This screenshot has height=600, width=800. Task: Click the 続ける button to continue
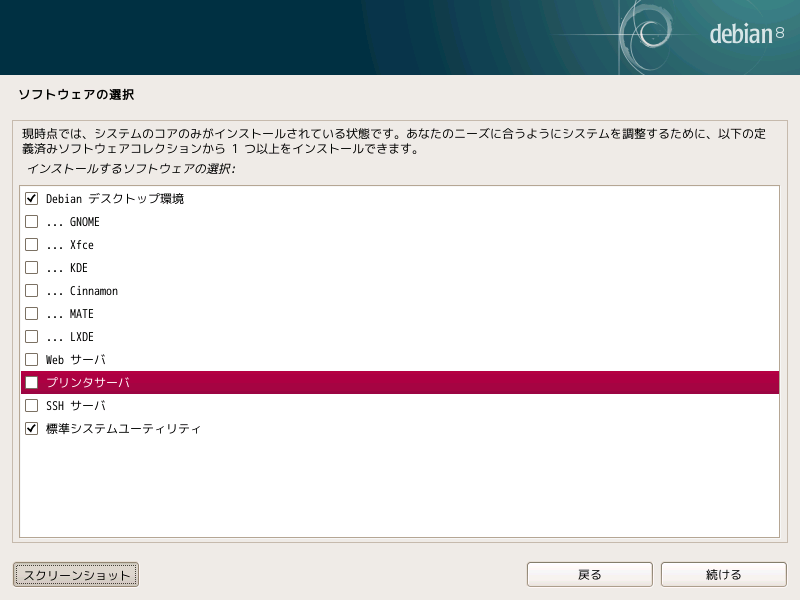click(724, 574)
